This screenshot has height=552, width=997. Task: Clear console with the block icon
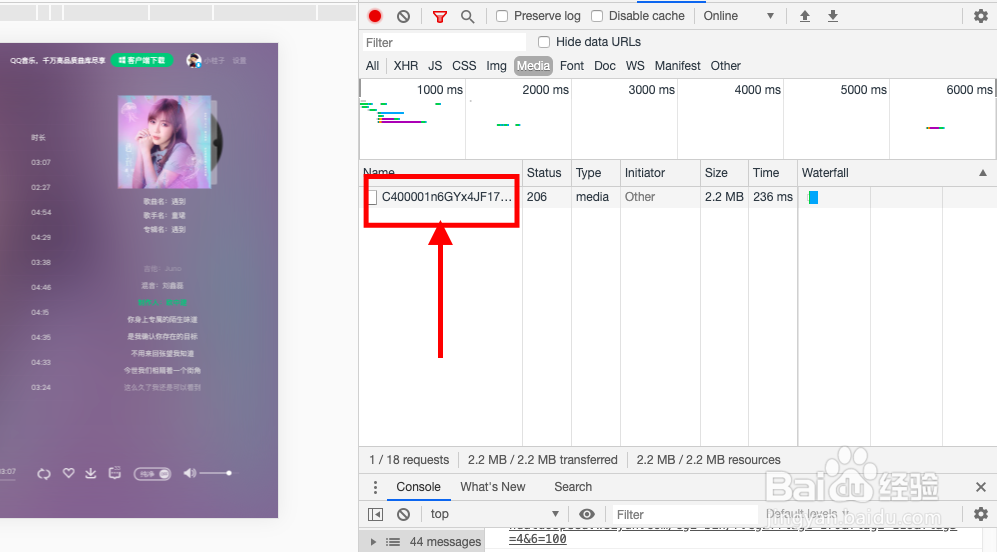click(403, 514)
